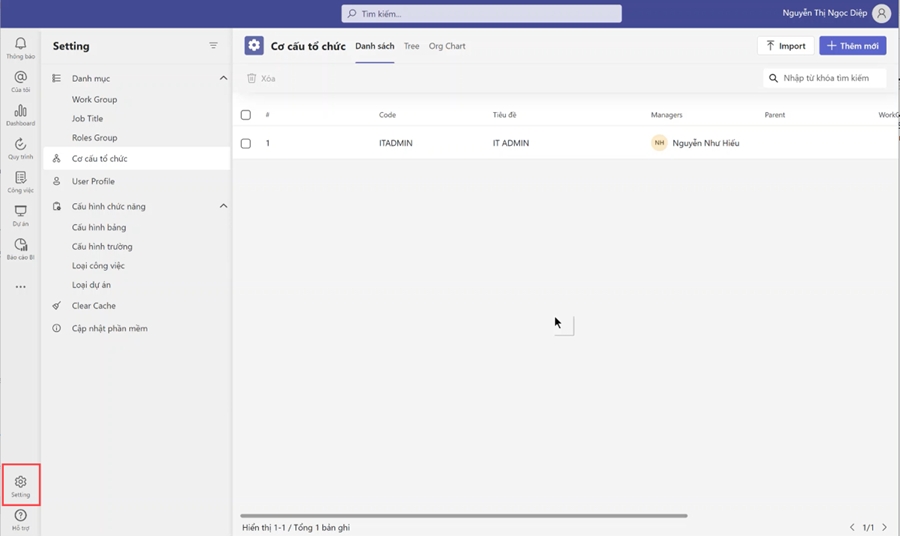Collapse the Danh mục section
Viewport: 900px width, 536px height.
pyautogui.click(x=223, y=78)
